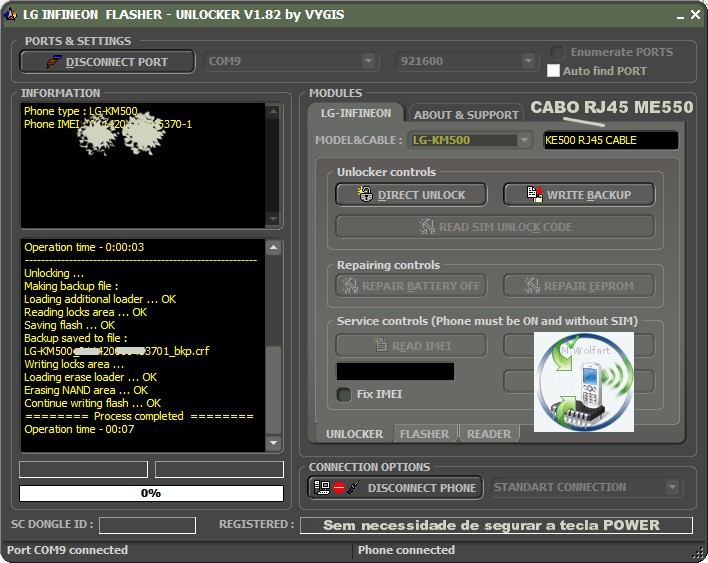This screenshot has width=708, height=563.
Task: Click the phone info scroll down arrow
Action: (273, 219)
